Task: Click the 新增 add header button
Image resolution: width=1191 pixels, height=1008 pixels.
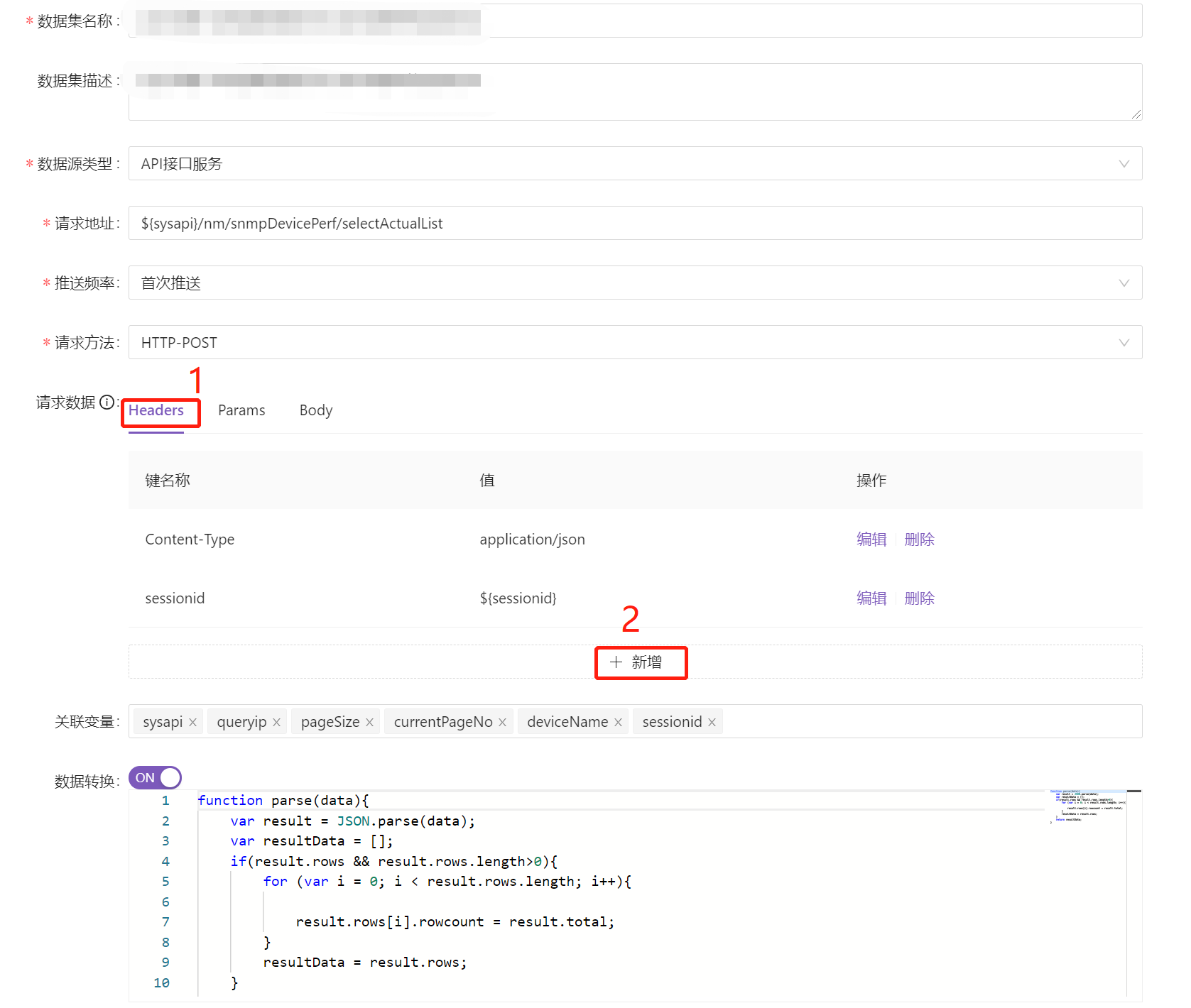Action: [636, 662]
